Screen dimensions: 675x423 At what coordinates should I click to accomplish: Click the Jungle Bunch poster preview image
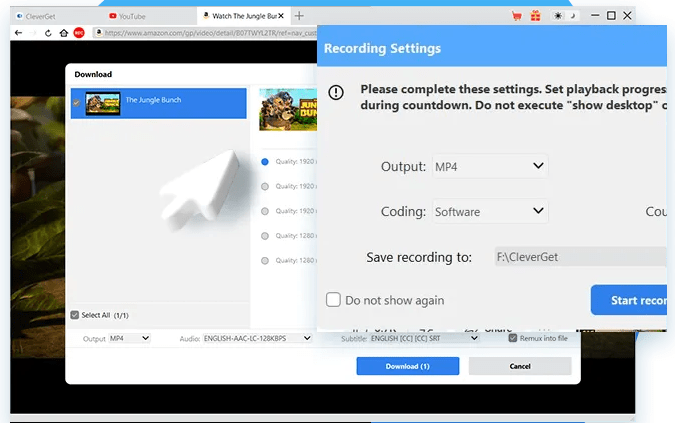(288, 110)
